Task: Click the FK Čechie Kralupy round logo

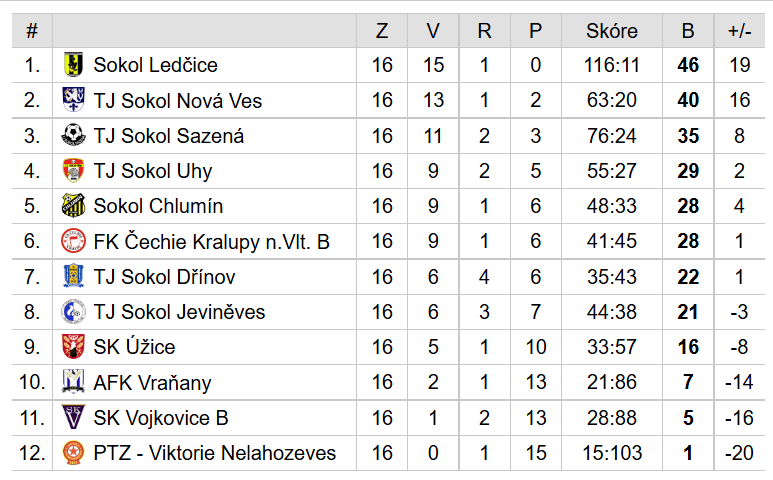Action: pyautogui.click(x=73, y=241)
